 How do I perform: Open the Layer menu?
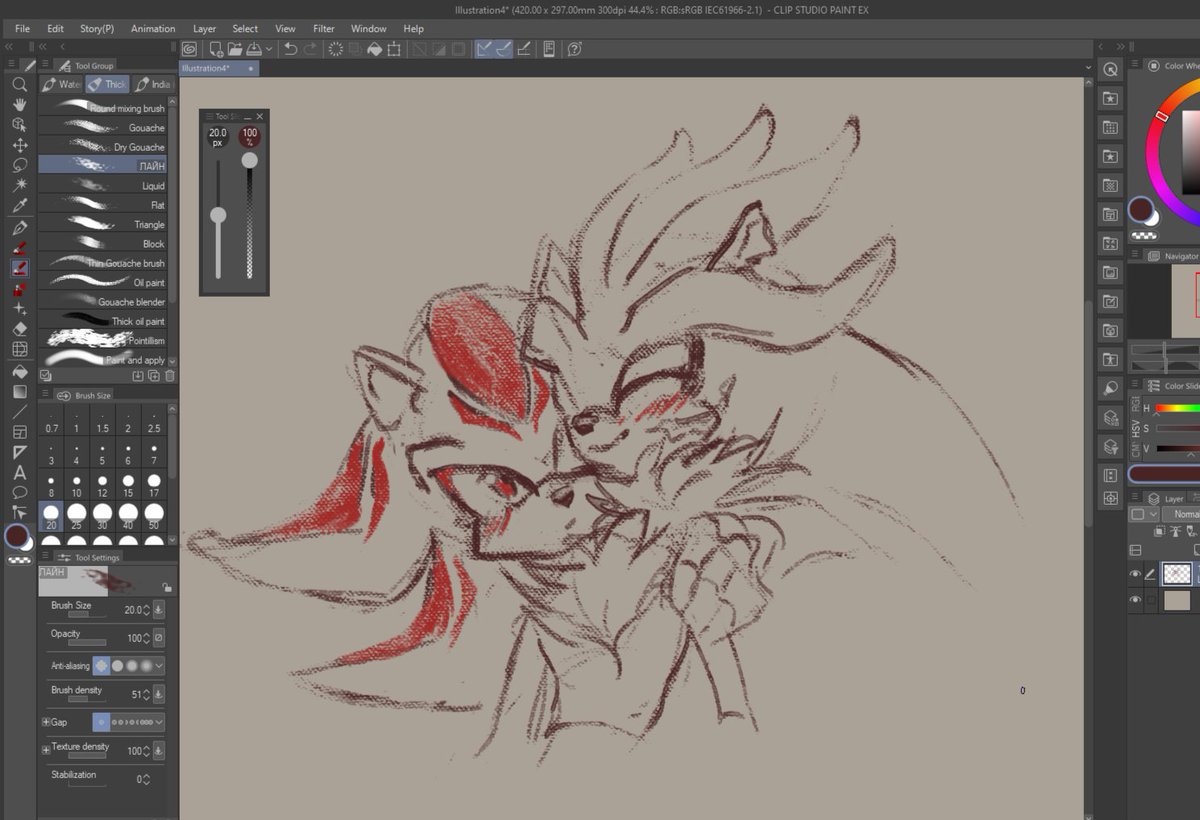tap(205, 28)
